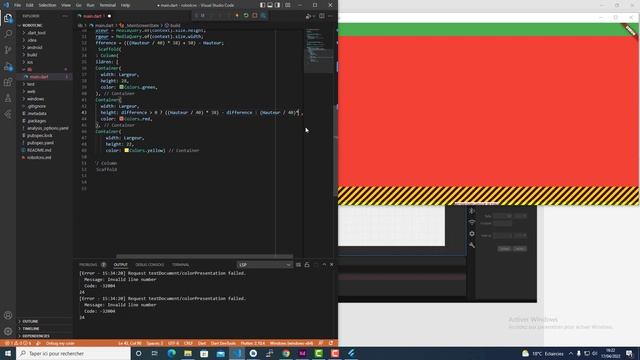
Task: Open the Manage gear in activity bar
Action: (x=8, y=331)
